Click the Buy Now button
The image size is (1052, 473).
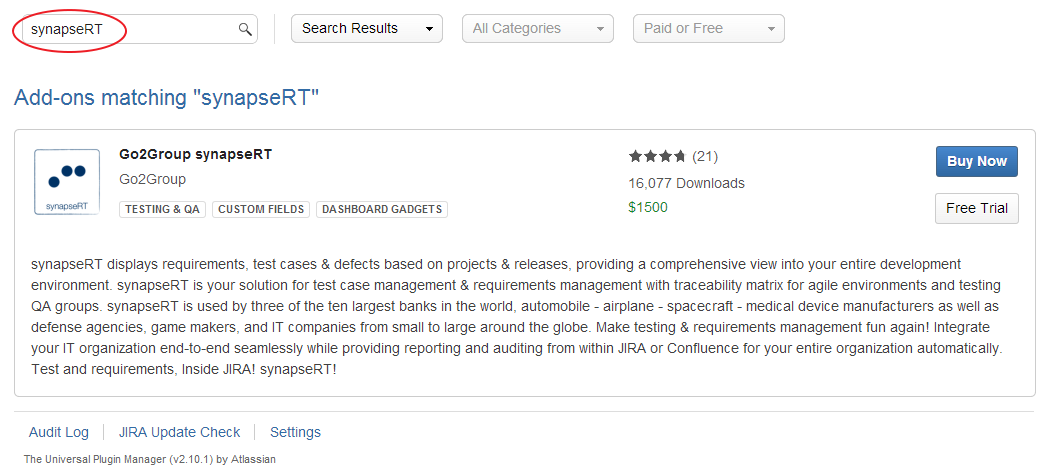976,161
